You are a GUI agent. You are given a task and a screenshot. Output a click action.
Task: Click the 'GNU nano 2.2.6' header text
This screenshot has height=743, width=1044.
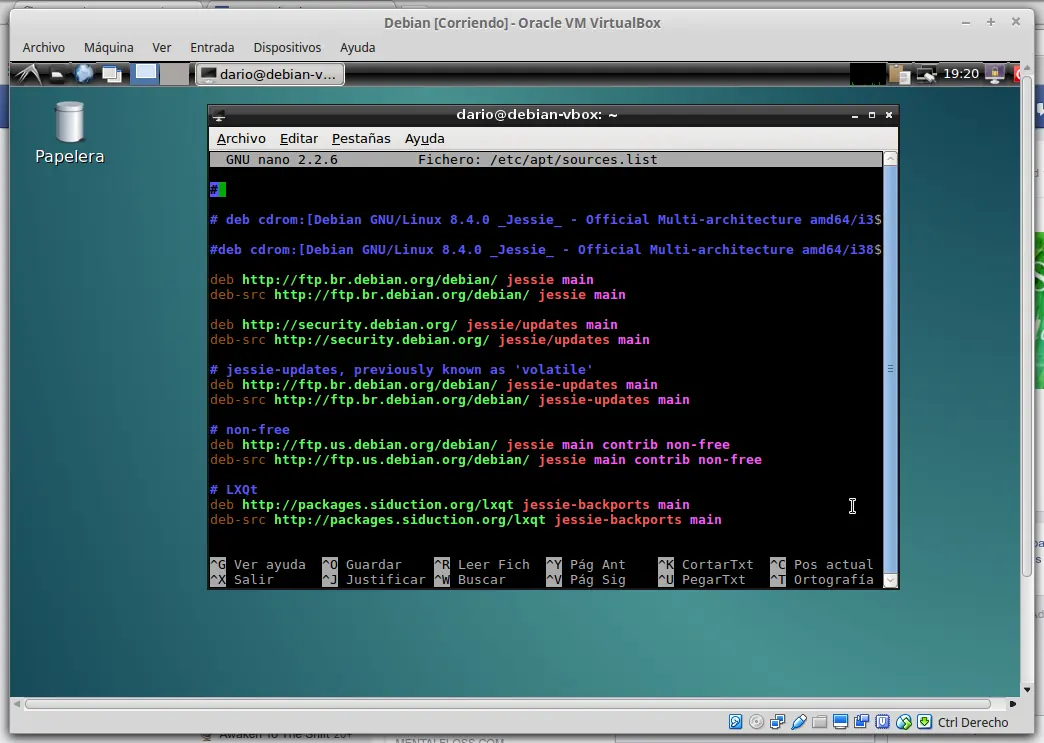pos(282,160)
